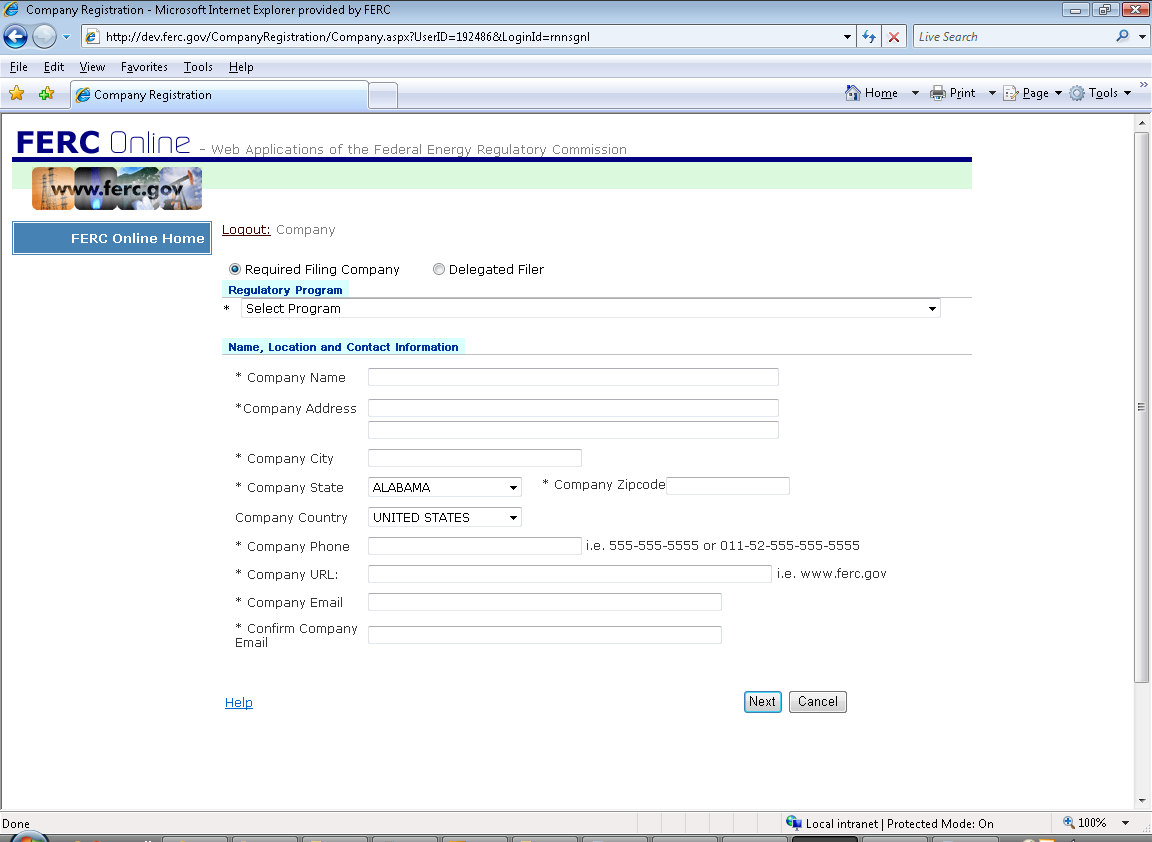Screen dimensions: 1152x842
Task: Click the second Company Address line field
Action: pos(573,430)
